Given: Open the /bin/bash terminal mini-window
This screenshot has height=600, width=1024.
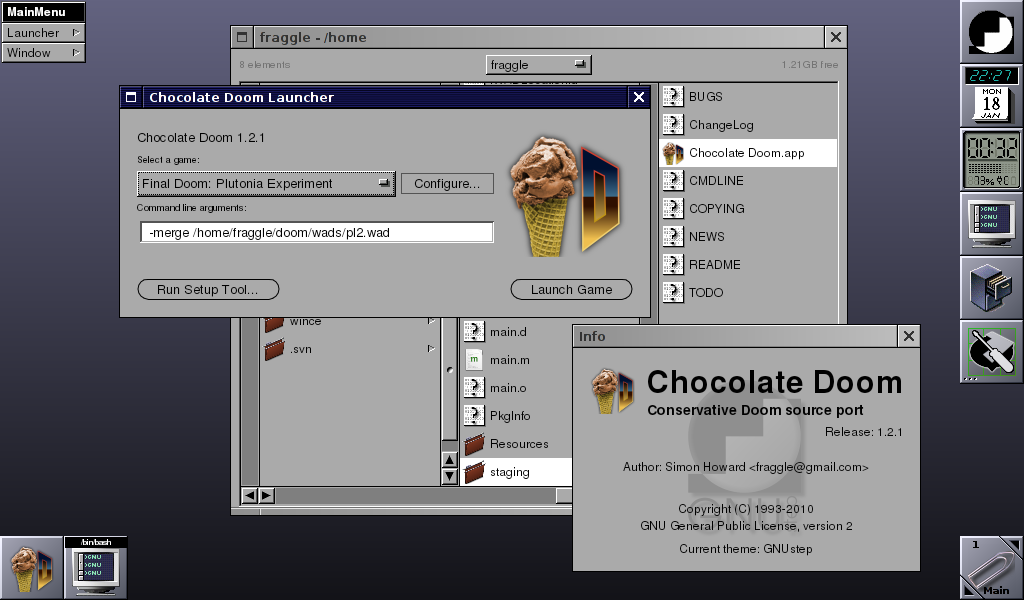Looking at the screenshot, I should coord(96,568).
